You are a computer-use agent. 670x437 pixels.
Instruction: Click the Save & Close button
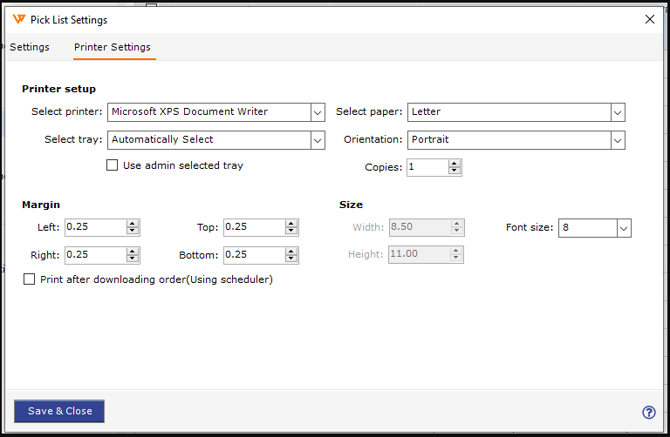point(59,411)
